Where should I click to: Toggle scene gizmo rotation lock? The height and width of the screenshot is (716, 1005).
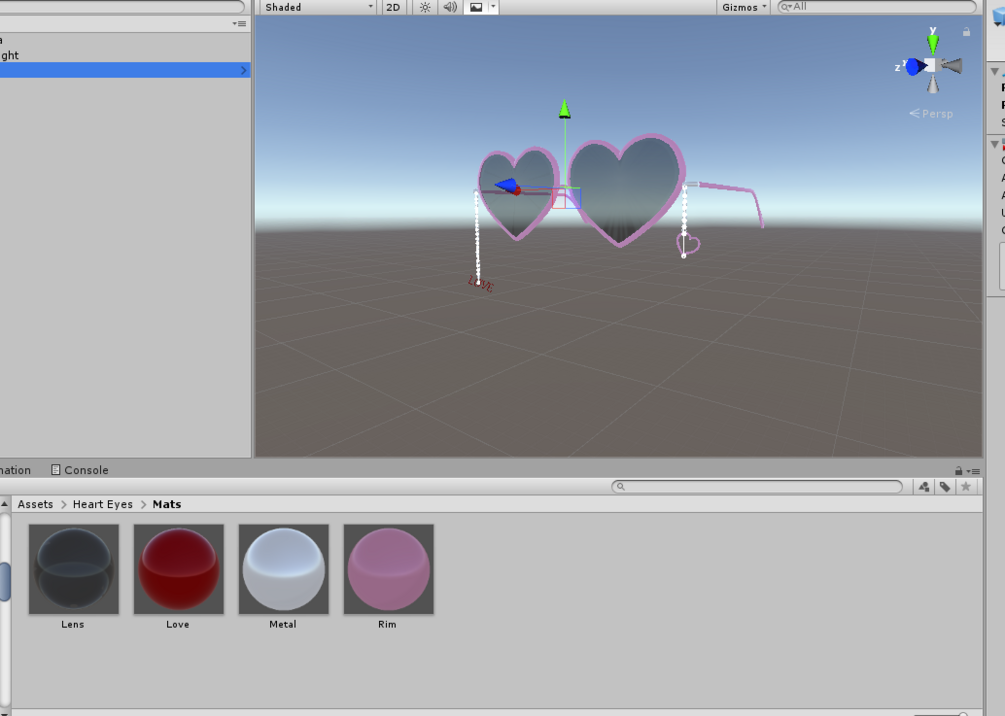[967, 31]
